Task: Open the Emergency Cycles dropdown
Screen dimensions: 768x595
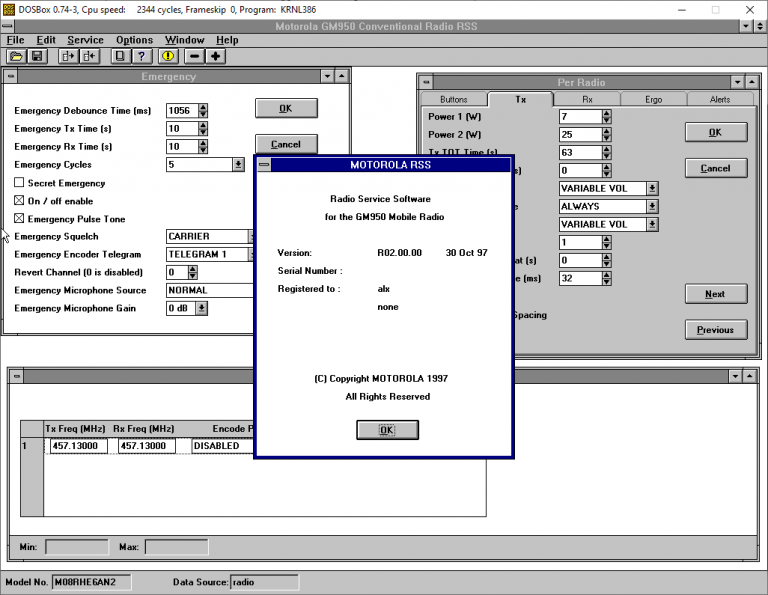Action: coord(238,165)
